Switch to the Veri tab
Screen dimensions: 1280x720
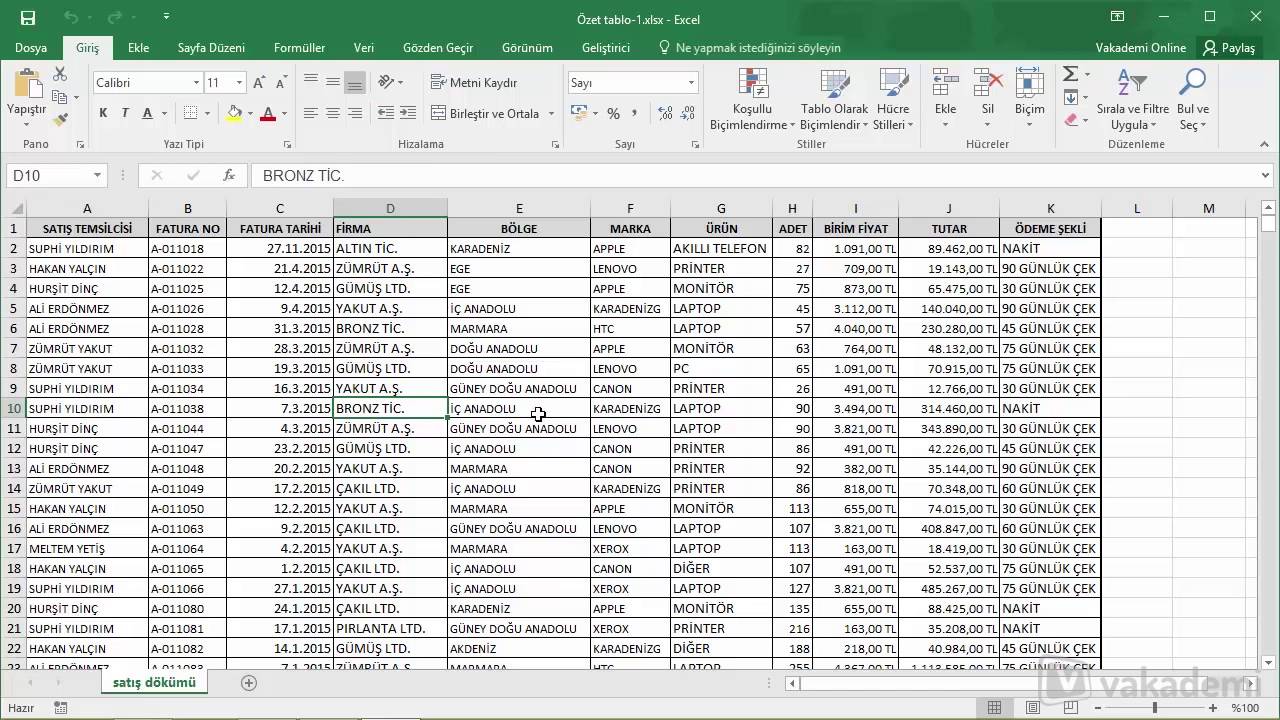[364, 47]
